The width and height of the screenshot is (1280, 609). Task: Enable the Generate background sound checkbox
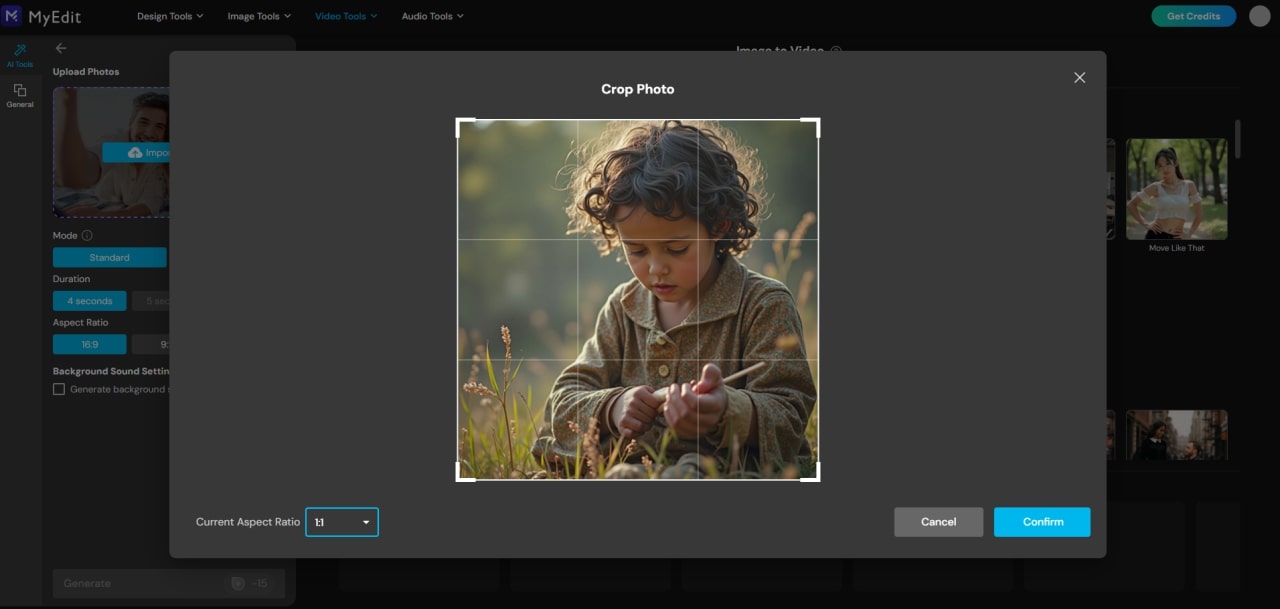[58, 389]
